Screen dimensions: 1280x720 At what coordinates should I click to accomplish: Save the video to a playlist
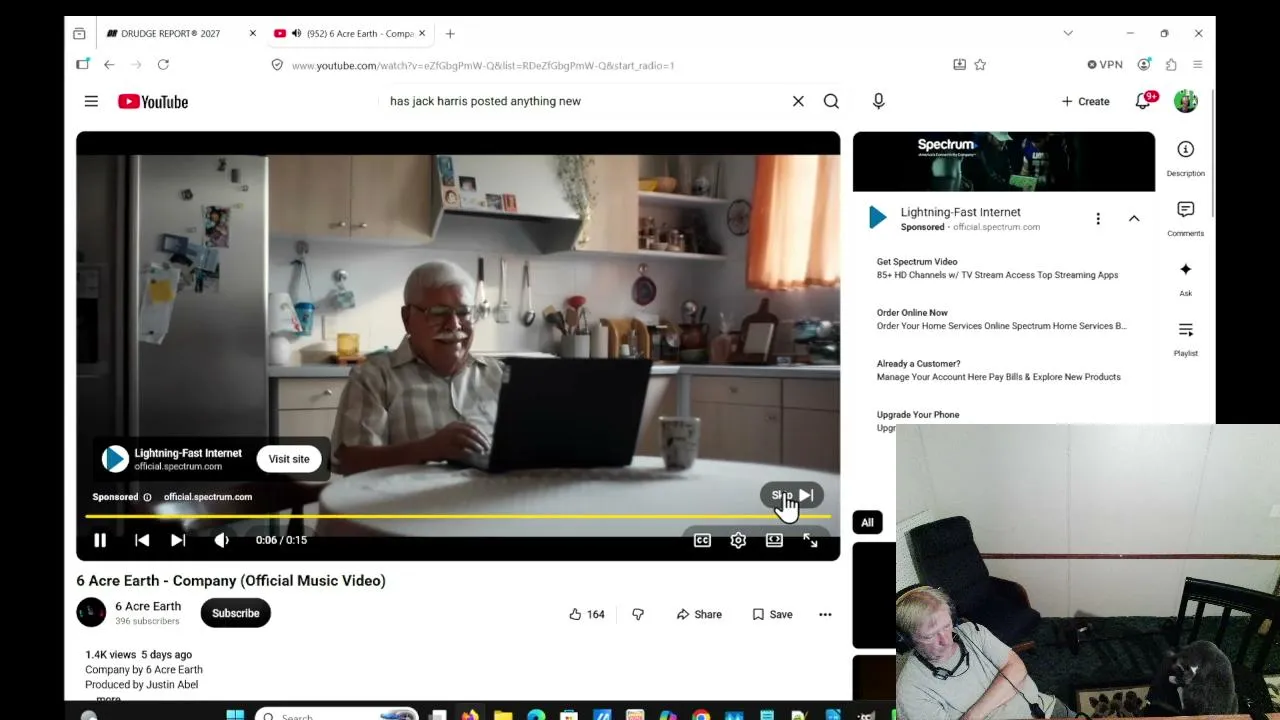(x=772, y=614)
